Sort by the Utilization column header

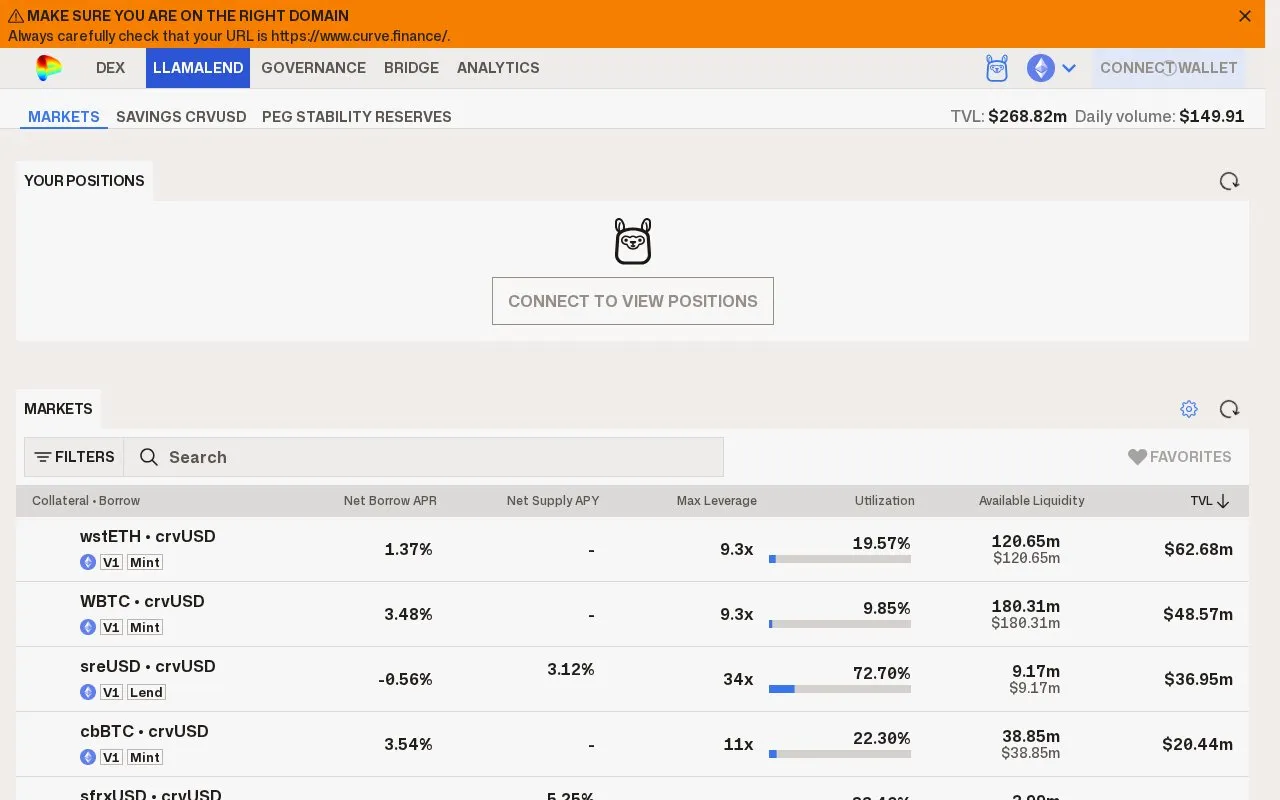[884, 501]
